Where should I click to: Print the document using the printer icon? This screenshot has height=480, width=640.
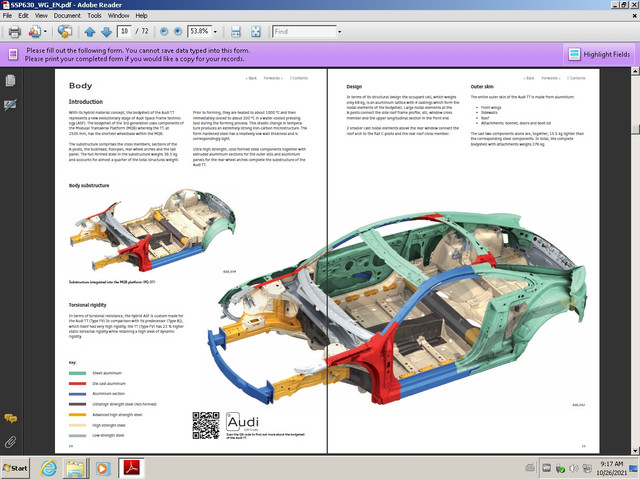coord(15,31)
